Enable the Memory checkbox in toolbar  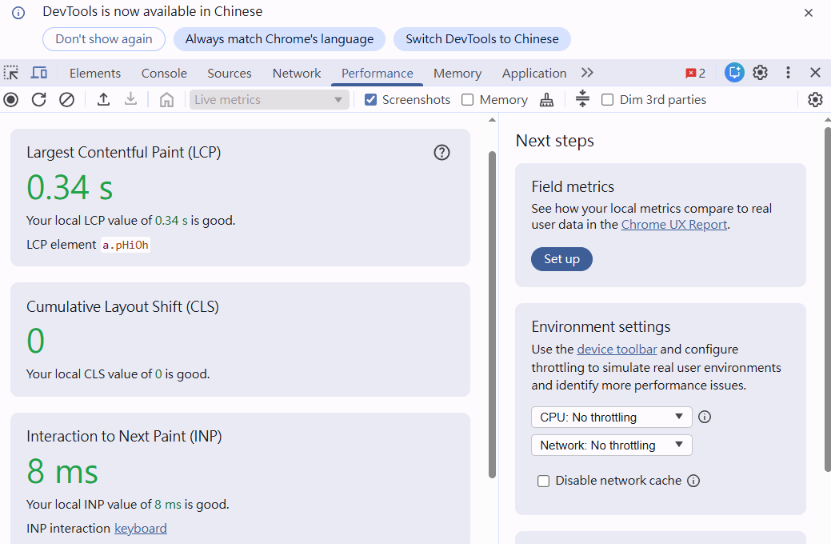467,100
